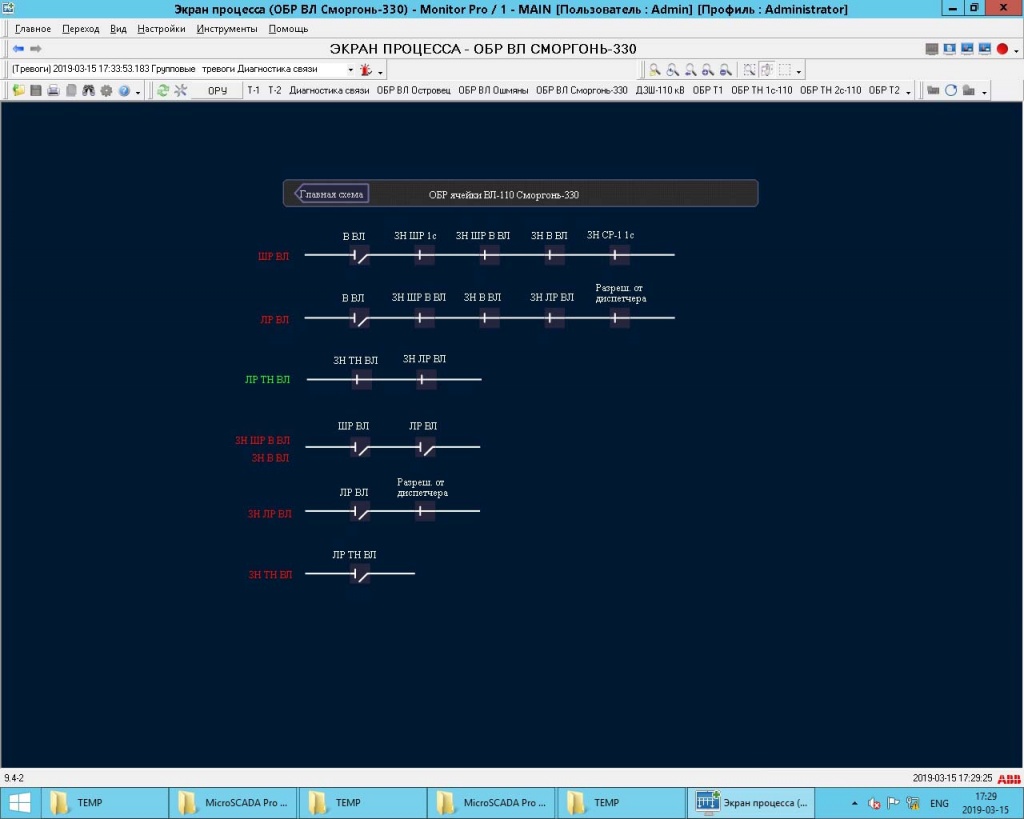Viewport: 1024px width, 819px height.
Task: Click the ABB logo in status bar
Action: click(x=1010, y=779)
